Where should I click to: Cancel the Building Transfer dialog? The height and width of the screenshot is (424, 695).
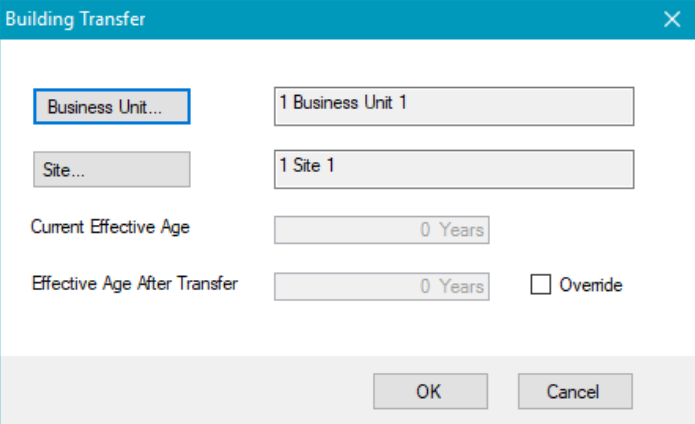(574, 391)
